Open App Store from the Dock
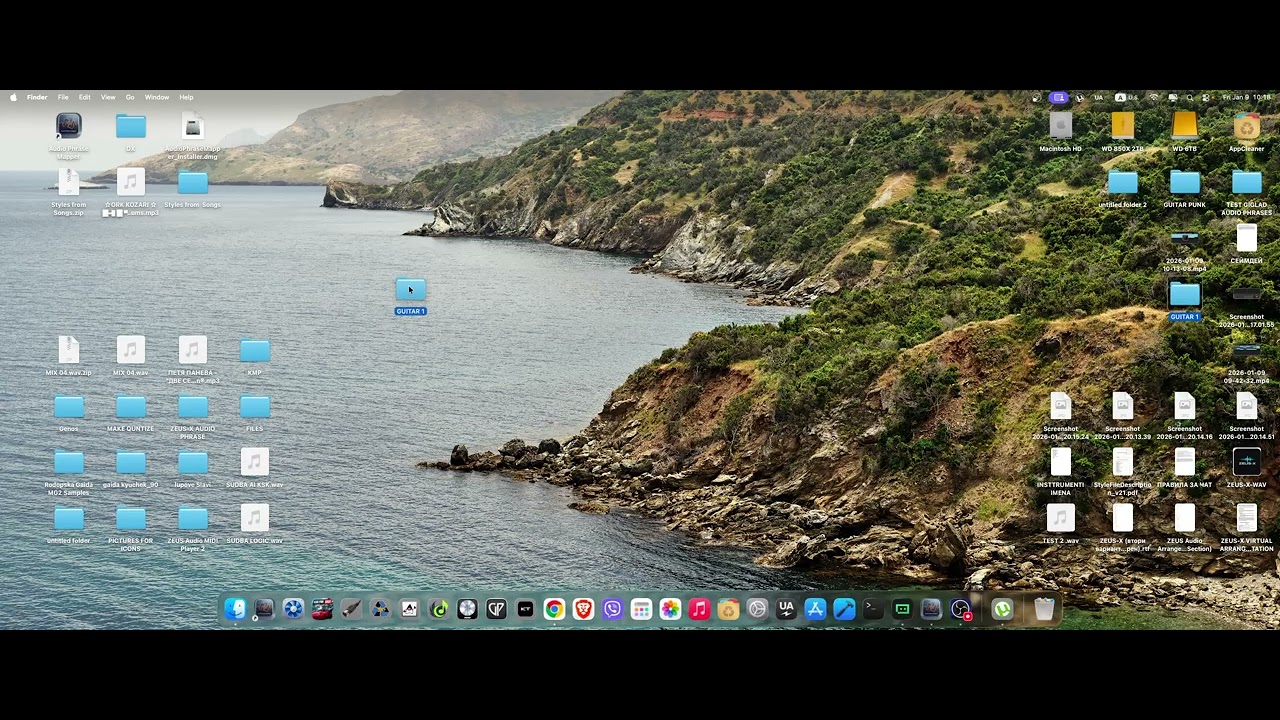This screenshot has width=1280, height=720. [x=815, y=609]
